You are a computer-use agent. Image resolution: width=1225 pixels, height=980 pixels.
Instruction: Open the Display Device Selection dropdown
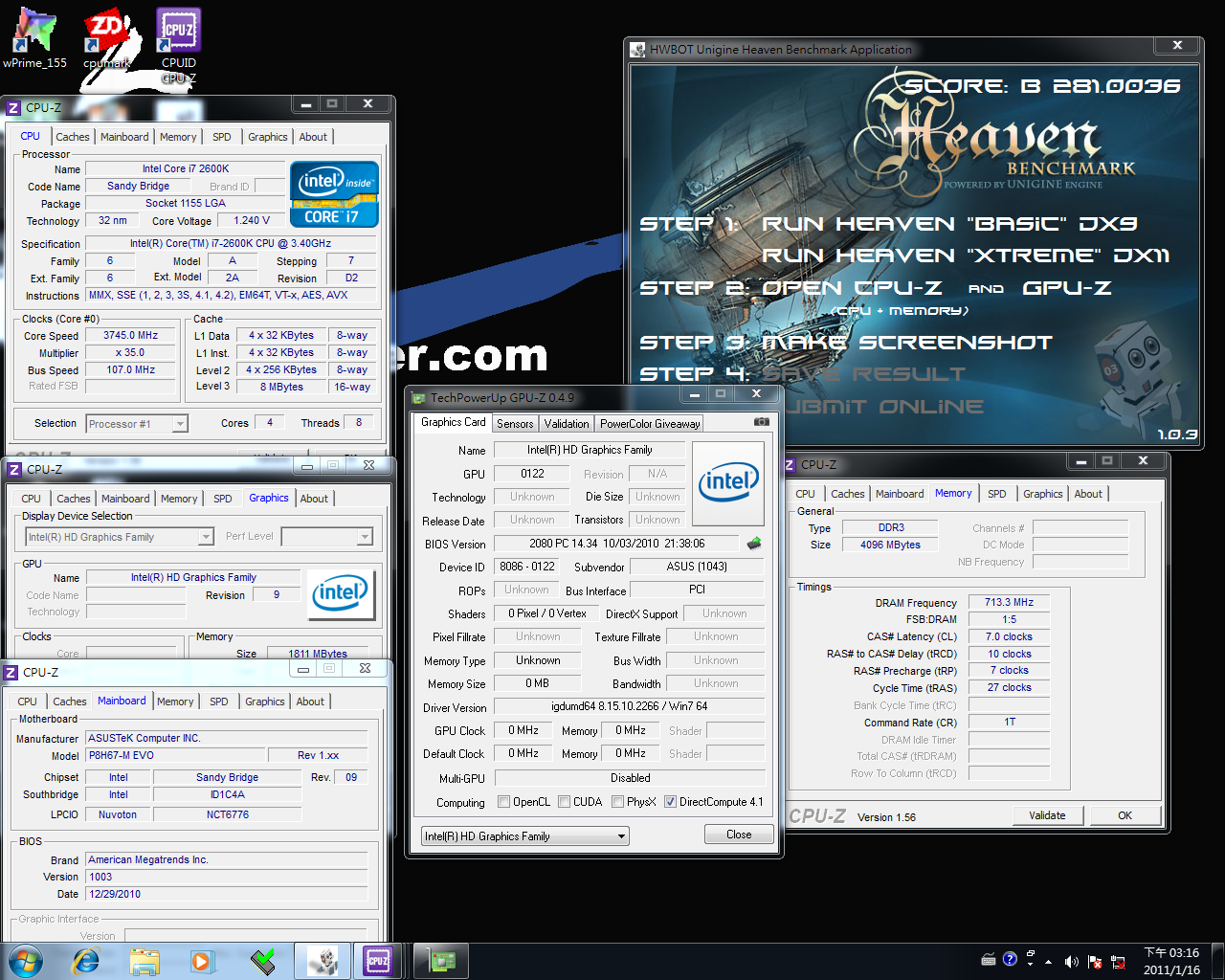[120, 537]
